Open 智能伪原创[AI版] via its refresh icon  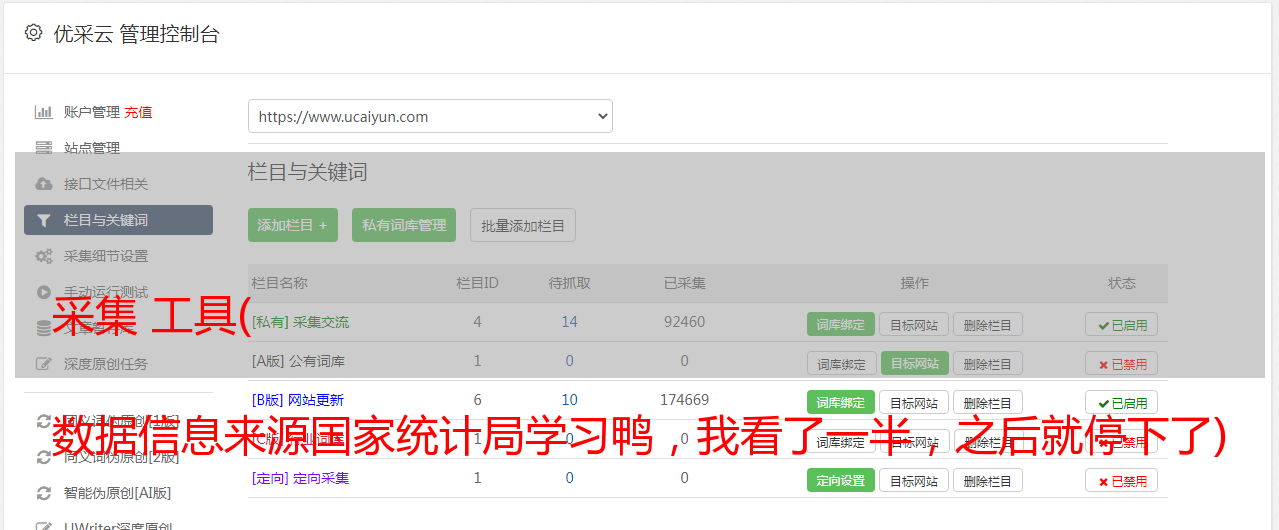[x=43, y=493]
